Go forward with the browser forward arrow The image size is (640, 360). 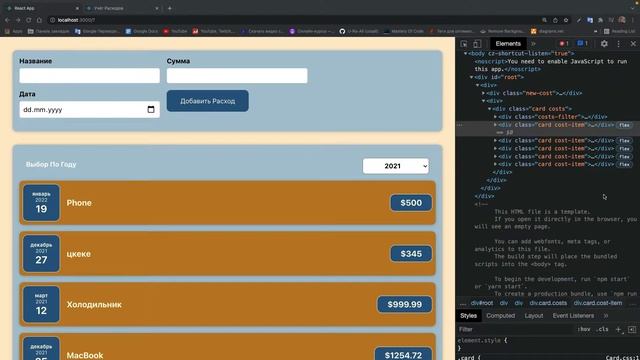coord(18,20)
